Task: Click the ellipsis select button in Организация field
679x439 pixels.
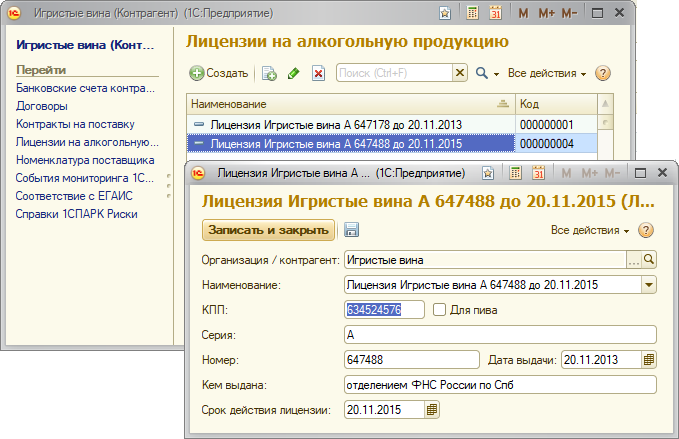Action: pos(634,260)
